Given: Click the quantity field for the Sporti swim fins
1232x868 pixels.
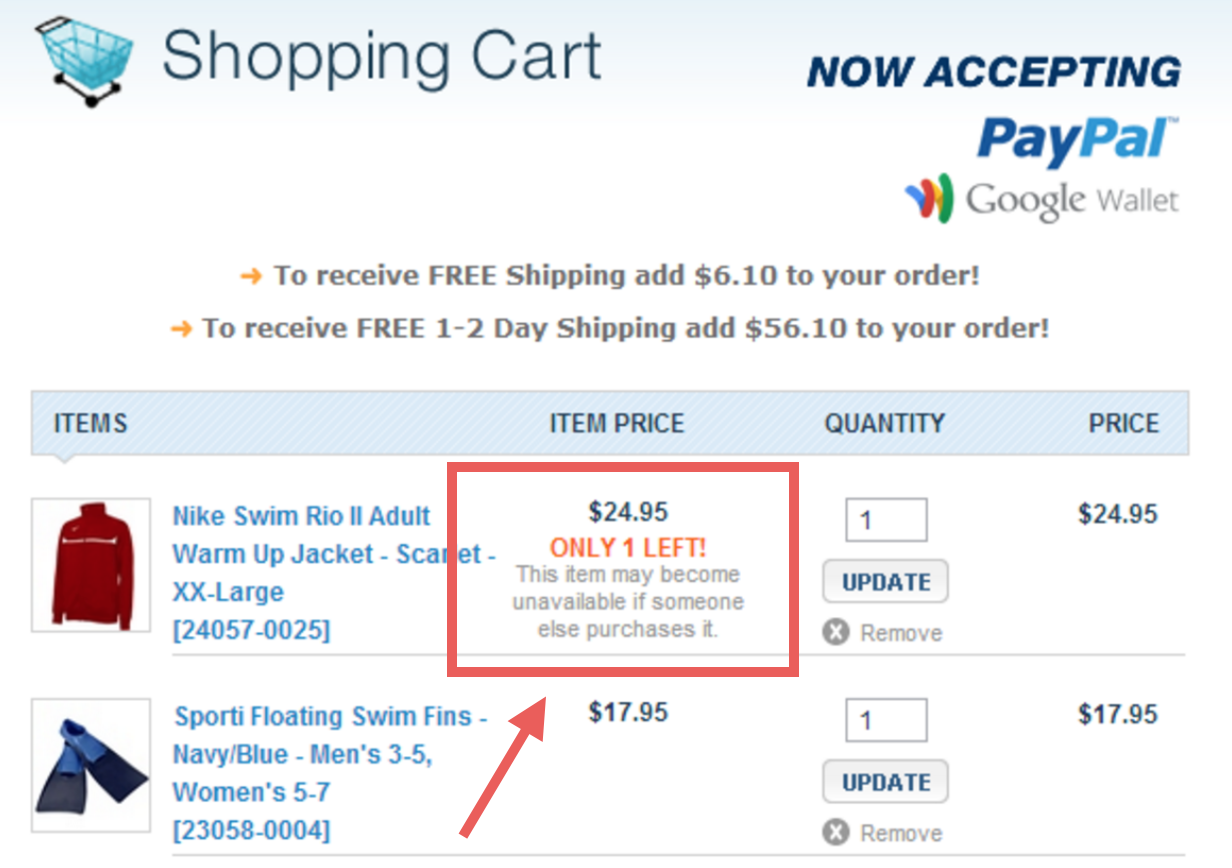Looking at the screenshot, I should point(886,720).
